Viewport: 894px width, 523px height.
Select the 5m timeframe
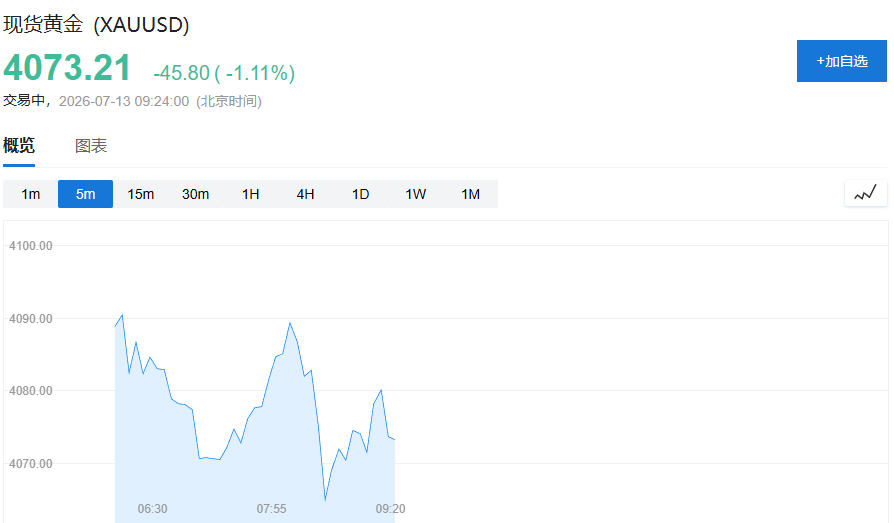(x=86, y=194)
